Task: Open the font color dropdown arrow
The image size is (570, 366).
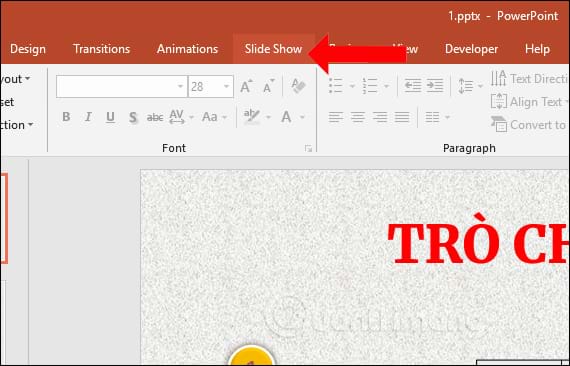Action: (302, 117)
